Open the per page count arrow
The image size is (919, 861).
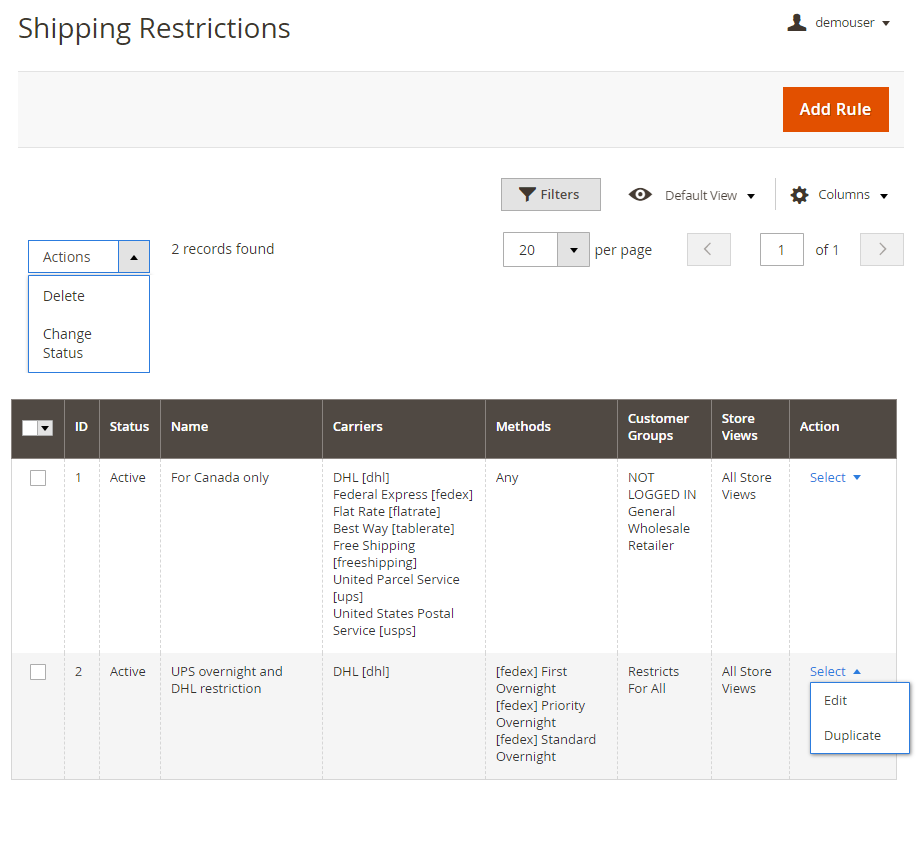point(573,250)
